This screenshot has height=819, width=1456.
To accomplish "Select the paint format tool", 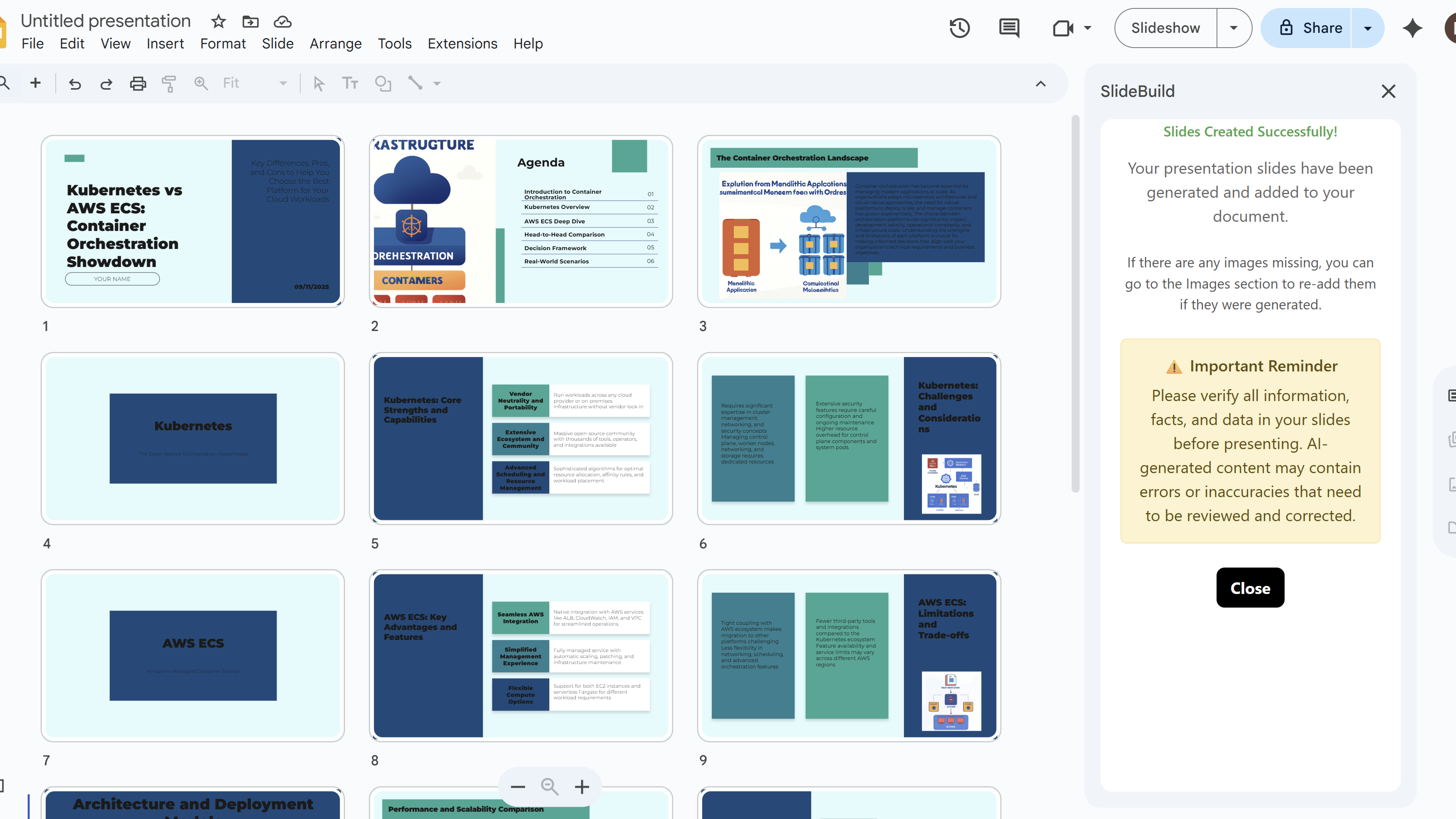I will point(169,84).
